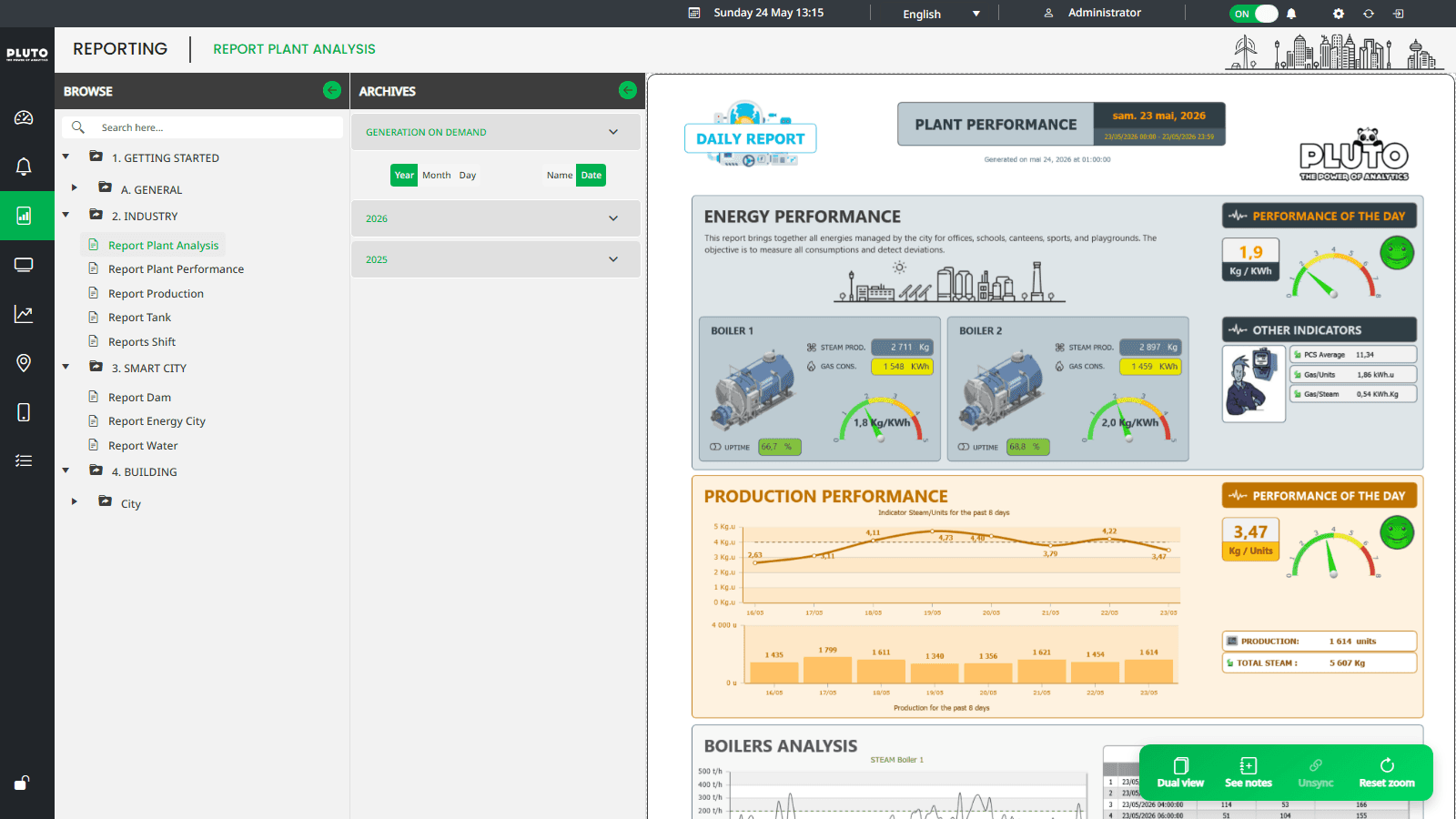Click the Boiler 2 machine image
The image size is (1456, 819).
click(1003, 390)
